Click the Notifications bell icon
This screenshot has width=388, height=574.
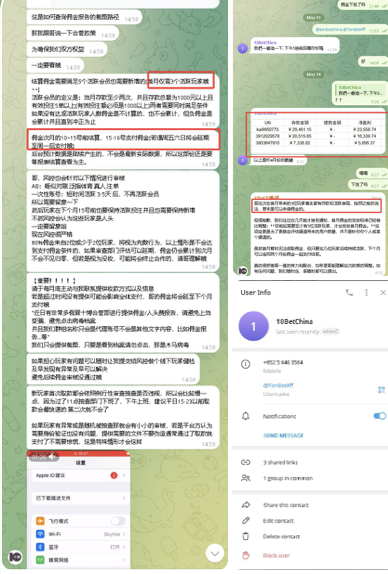pyautogui.click(x=246, y=416)
